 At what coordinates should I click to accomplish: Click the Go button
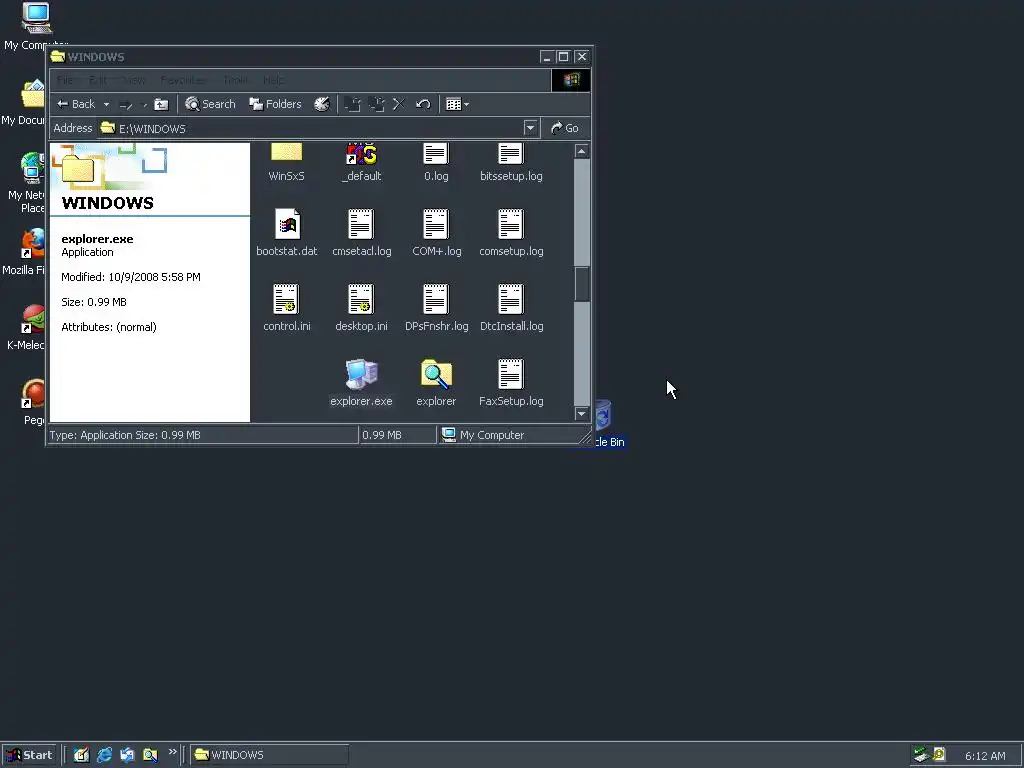point(565,128)
